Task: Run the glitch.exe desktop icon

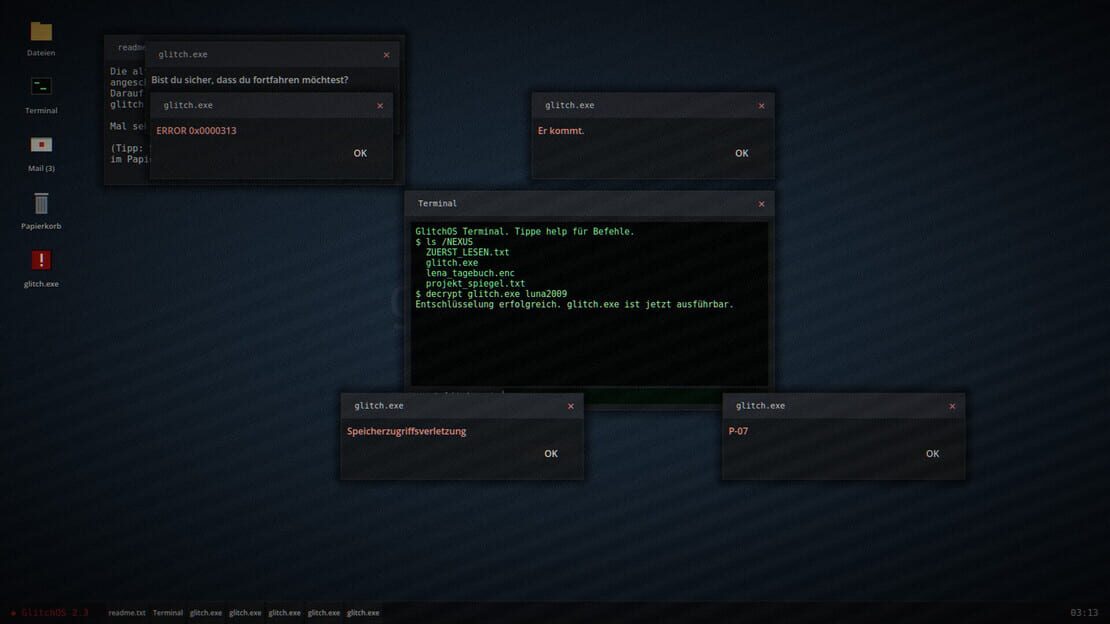Action: click(41, 269)
